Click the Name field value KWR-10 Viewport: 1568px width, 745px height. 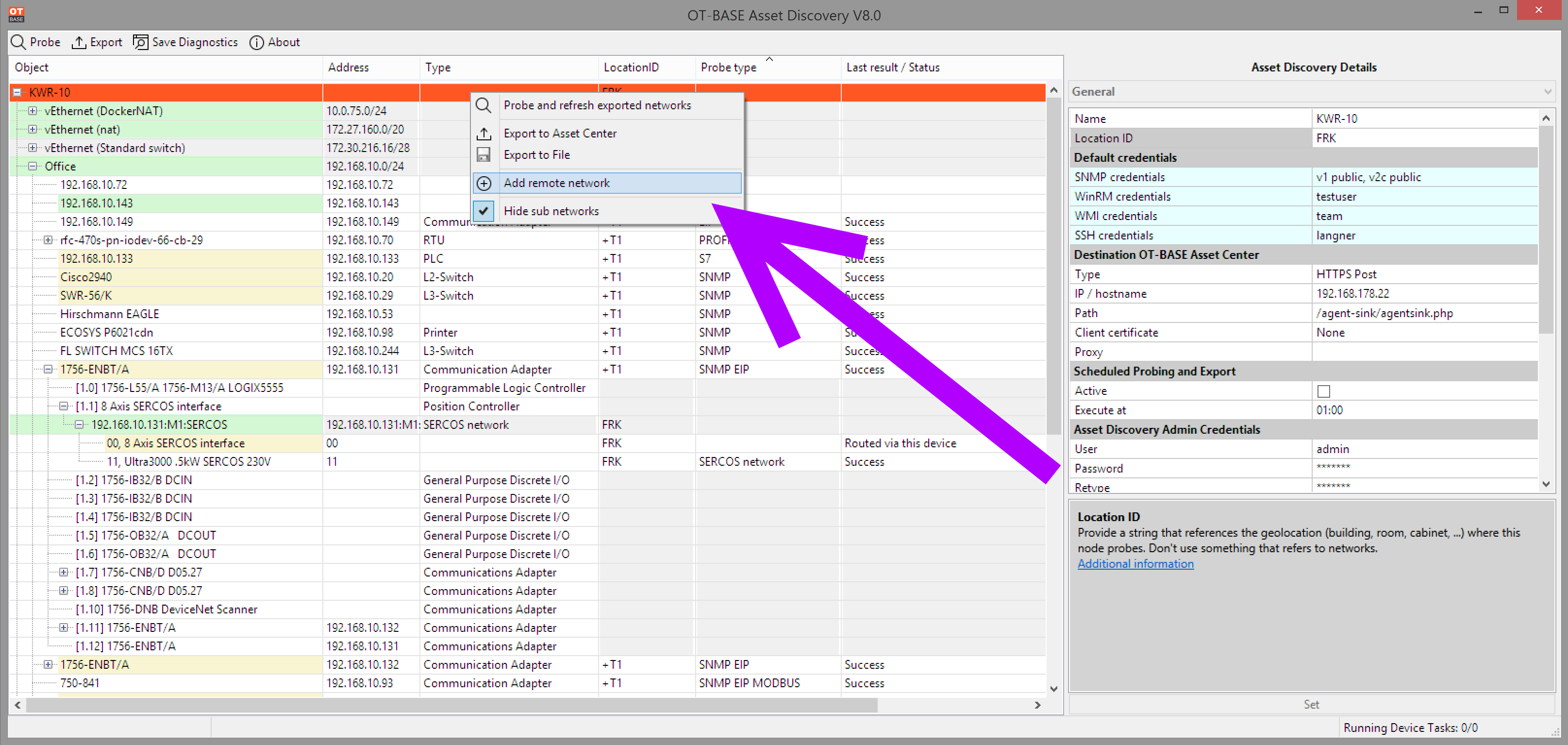1424,119
